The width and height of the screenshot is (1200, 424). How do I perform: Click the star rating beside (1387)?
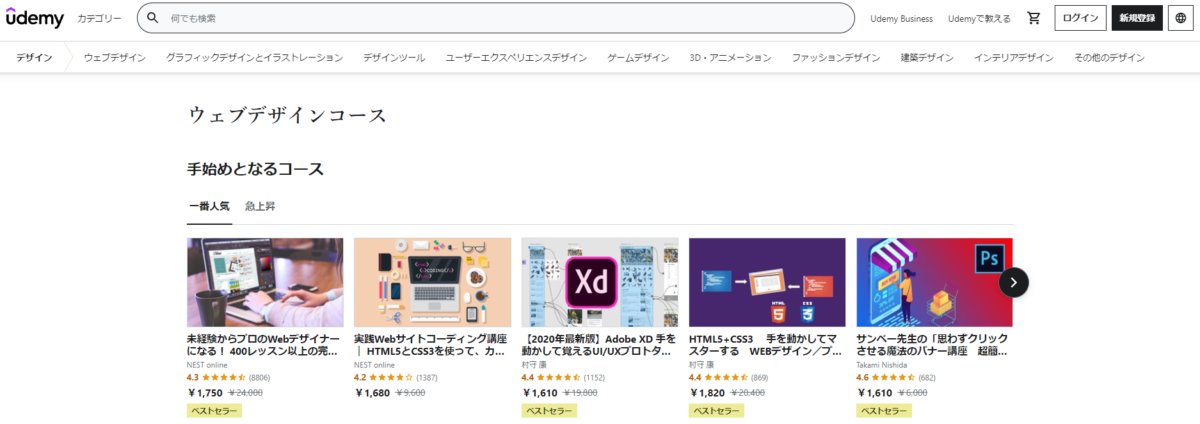[x=390, y=378]
